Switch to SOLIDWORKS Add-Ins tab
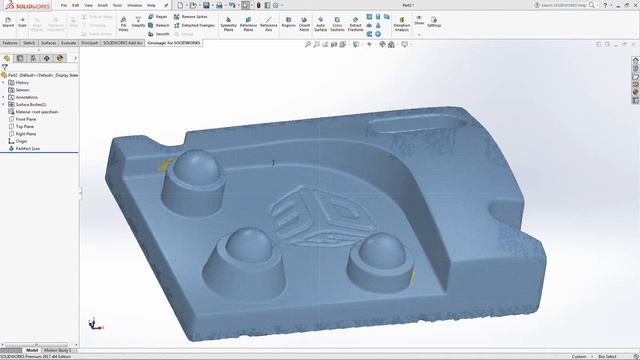The image size is (640, 360). pos(123,43)
